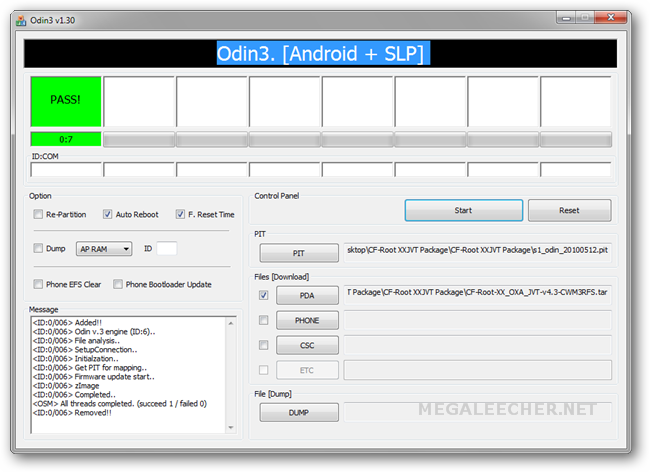Click the 'Firmware update start..' log line
Image resolution: width=650 pixels, height=472 pixels.
coord(94,377)
